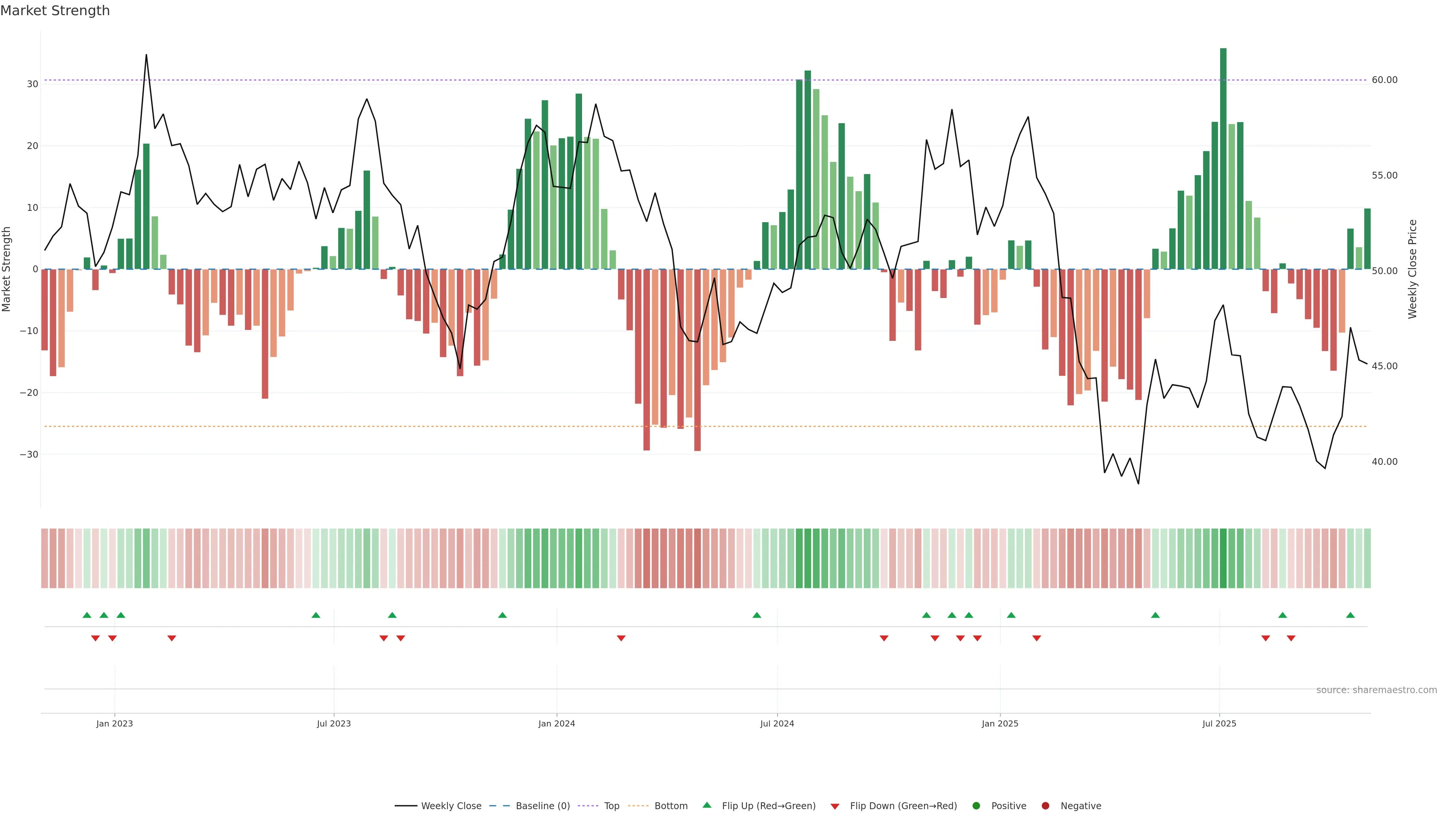1456x819 pixels.
Task: Click the Jan 2023 axis label
Action: 114,723
